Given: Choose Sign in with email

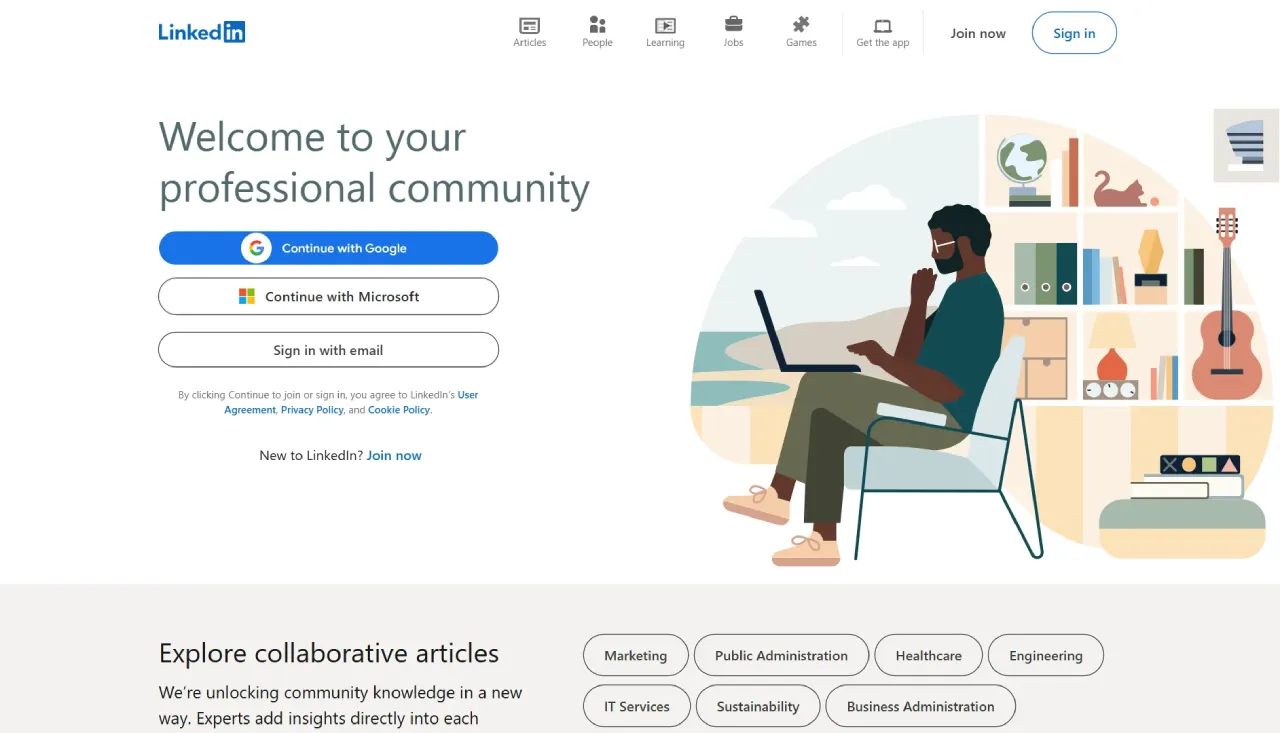Looking at the screenshot, I should (328, 350).
